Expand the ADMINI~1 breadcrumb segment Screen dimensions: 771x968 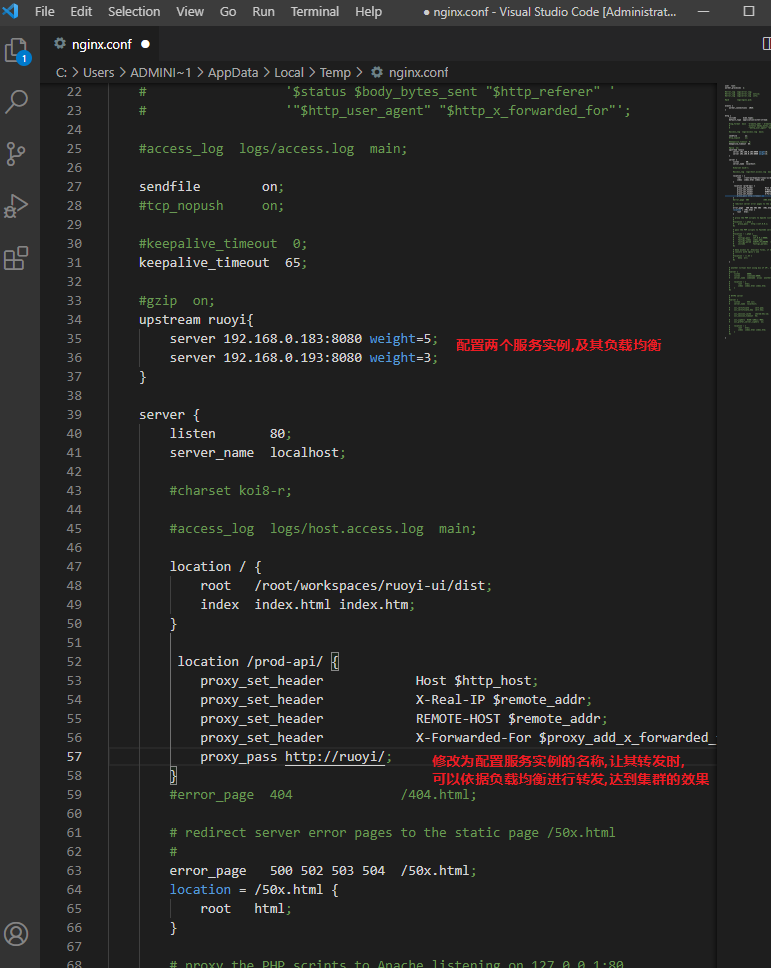click(x=160, y=72)
